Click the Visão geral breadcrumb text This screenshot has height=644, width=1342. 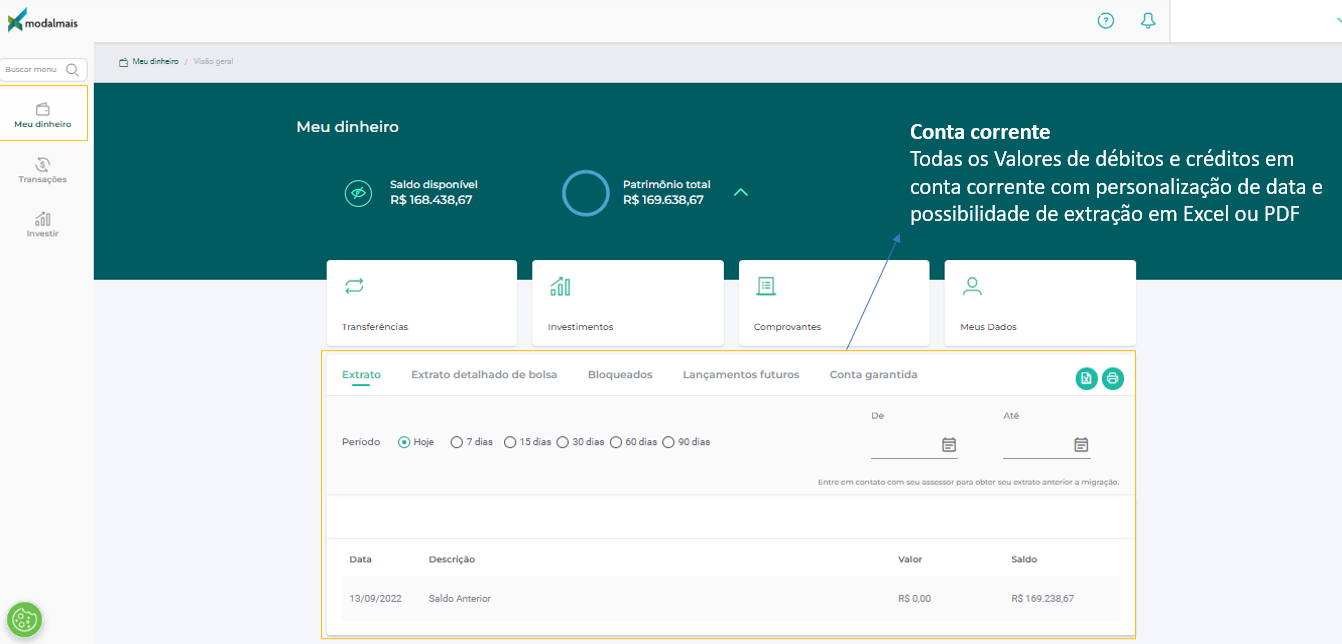tap(213, 62)
